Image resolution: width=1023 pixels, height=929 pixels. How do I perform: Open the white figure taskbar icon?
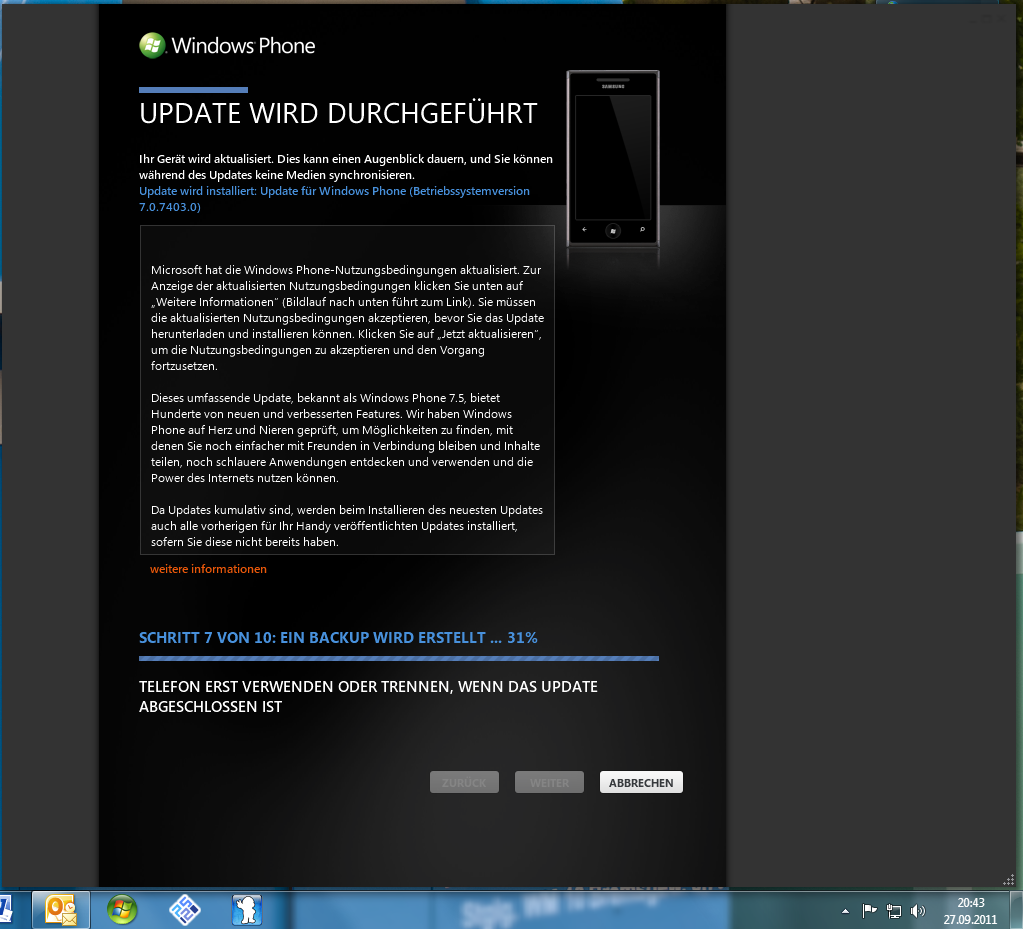click(x=247, y=909)
